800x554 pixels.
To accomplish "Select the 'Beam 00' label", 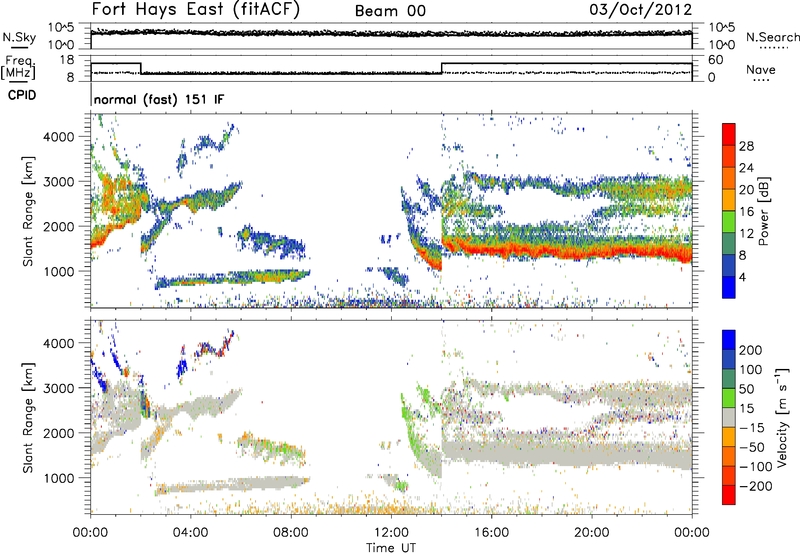I will click(x=390, y=11).
